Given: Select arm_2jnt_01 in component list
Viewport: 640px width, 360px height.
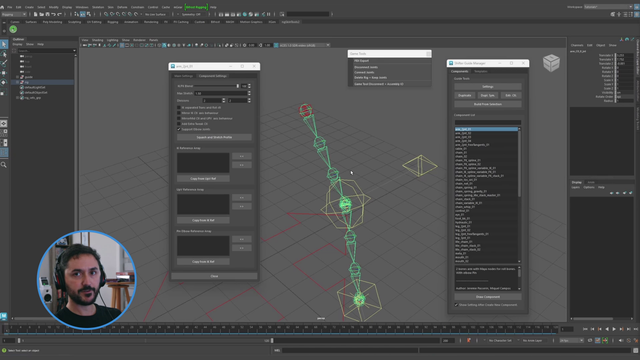Looking at the screenshot, I should 486,129.
